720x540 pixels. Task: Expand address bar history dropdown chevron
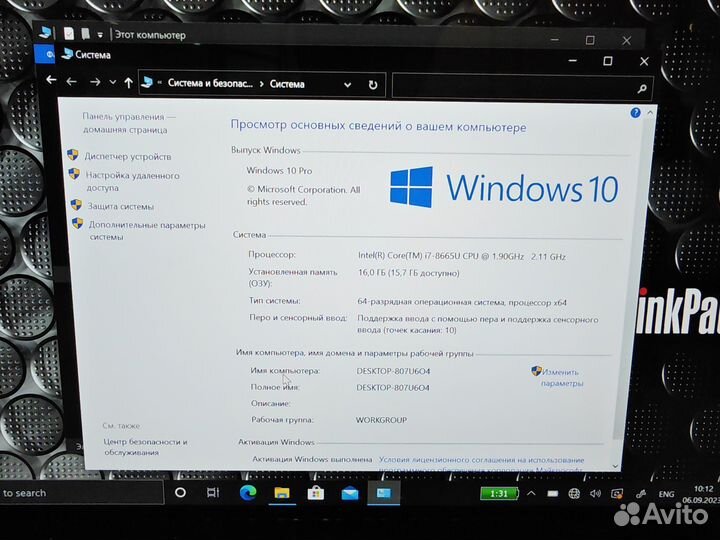tap(348, 84)
